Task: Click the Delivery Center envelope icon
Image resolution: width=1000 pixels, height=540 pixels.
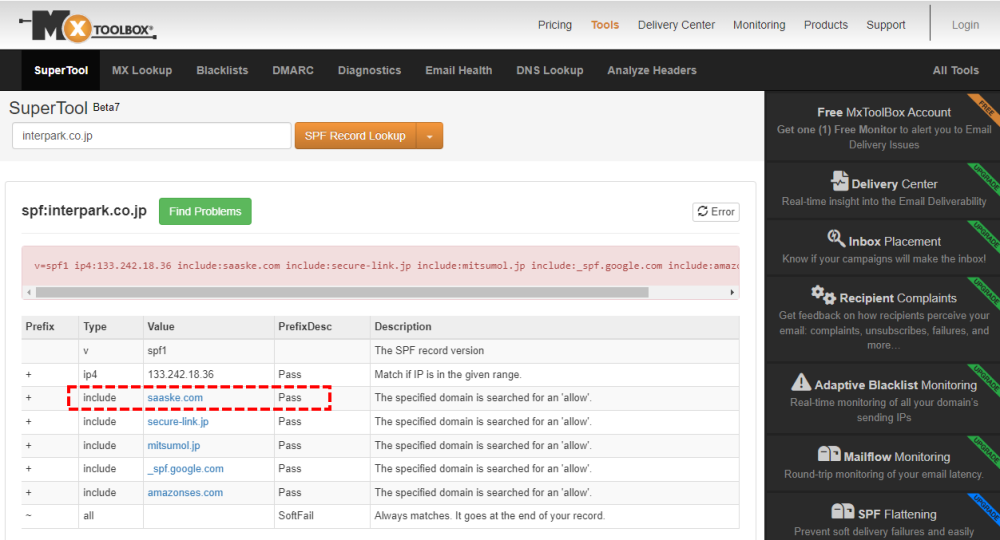Action: click(839, 182)
